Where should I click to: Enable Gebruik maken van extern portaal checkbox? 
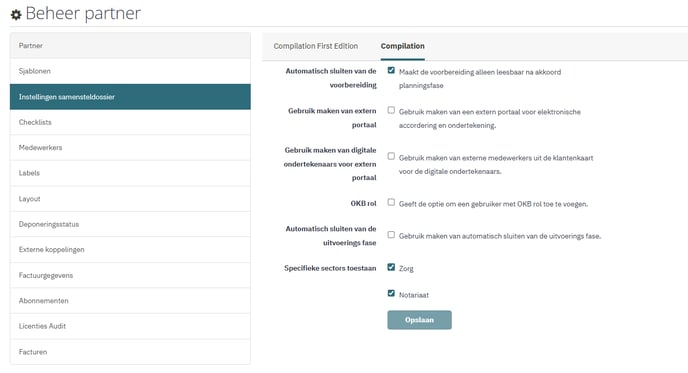click(x=391, y=110)
